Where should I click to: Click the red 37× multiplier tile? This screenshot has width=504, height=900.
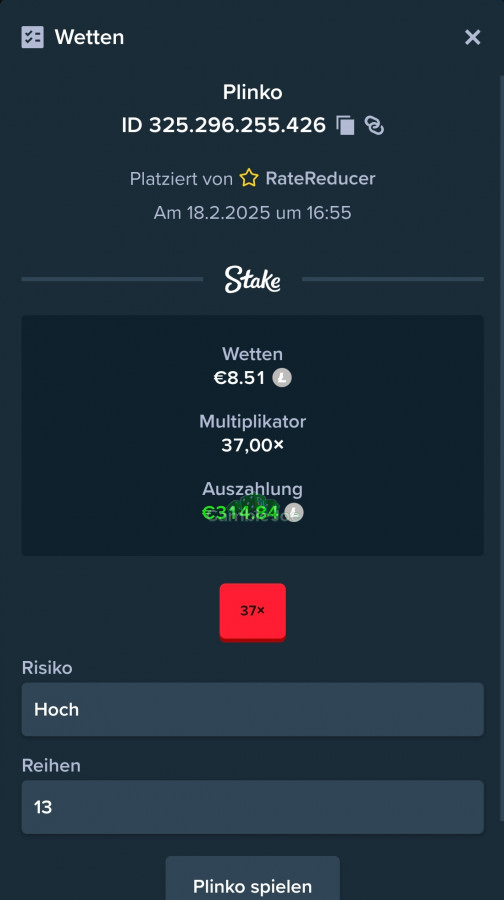[253, 612]
